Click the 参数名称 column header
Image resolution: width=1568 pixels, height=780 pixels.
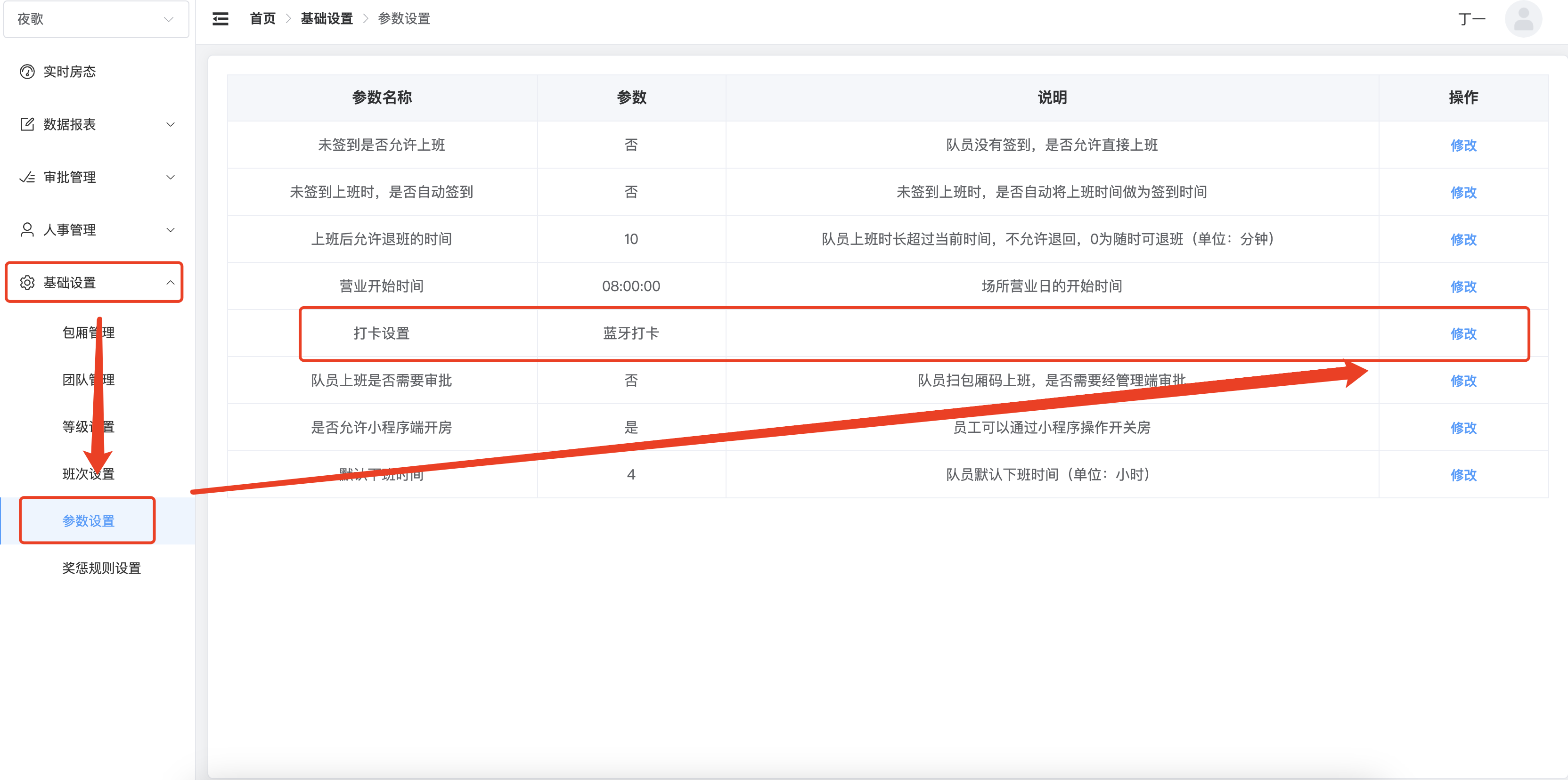382,97
